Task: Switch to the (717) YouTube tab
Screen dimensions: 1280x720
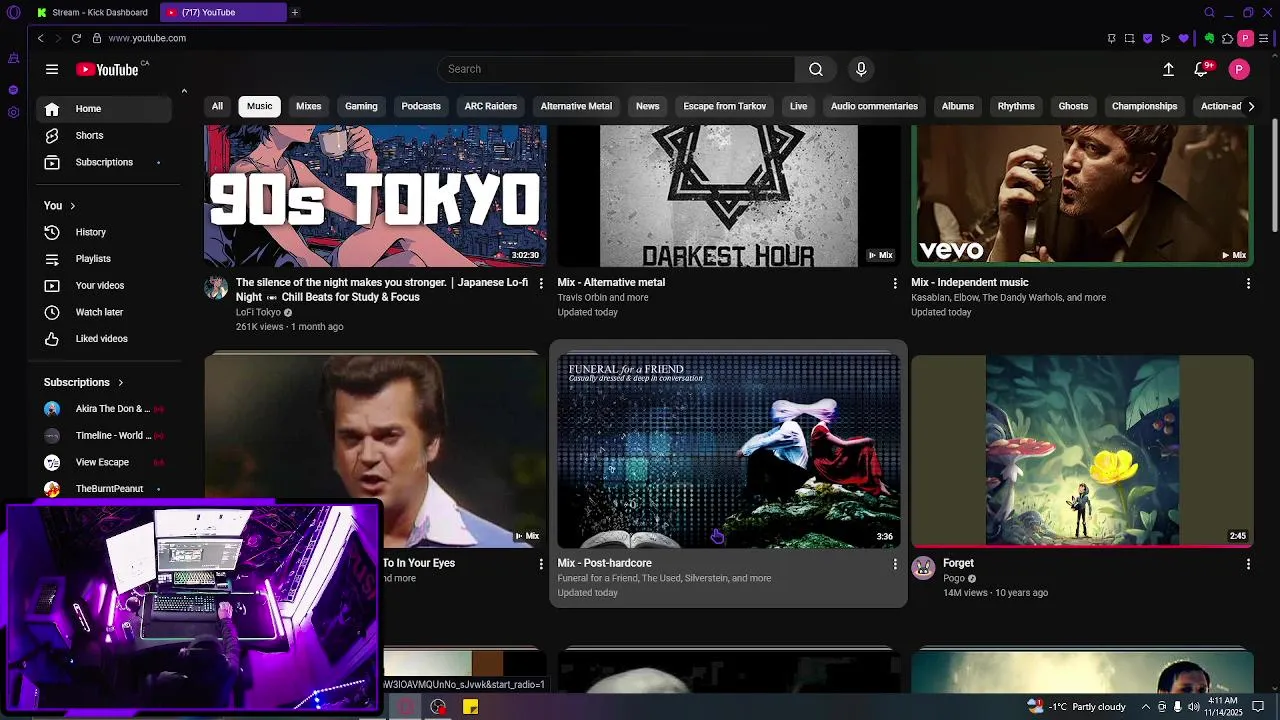Action: tap(222, 12)
